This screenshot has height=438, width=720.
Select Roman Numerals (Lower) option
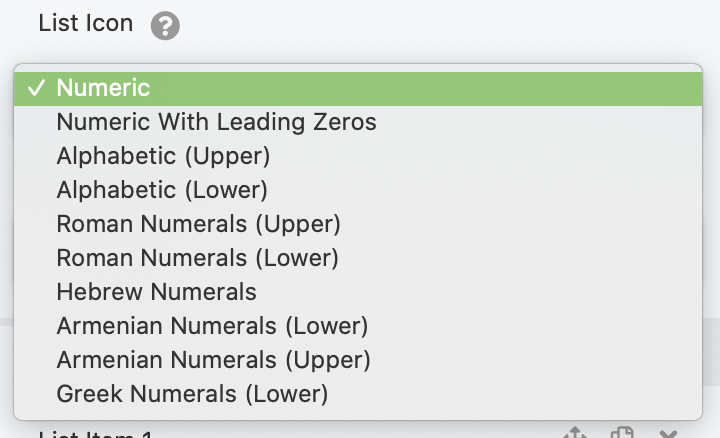tap(197, 258)
